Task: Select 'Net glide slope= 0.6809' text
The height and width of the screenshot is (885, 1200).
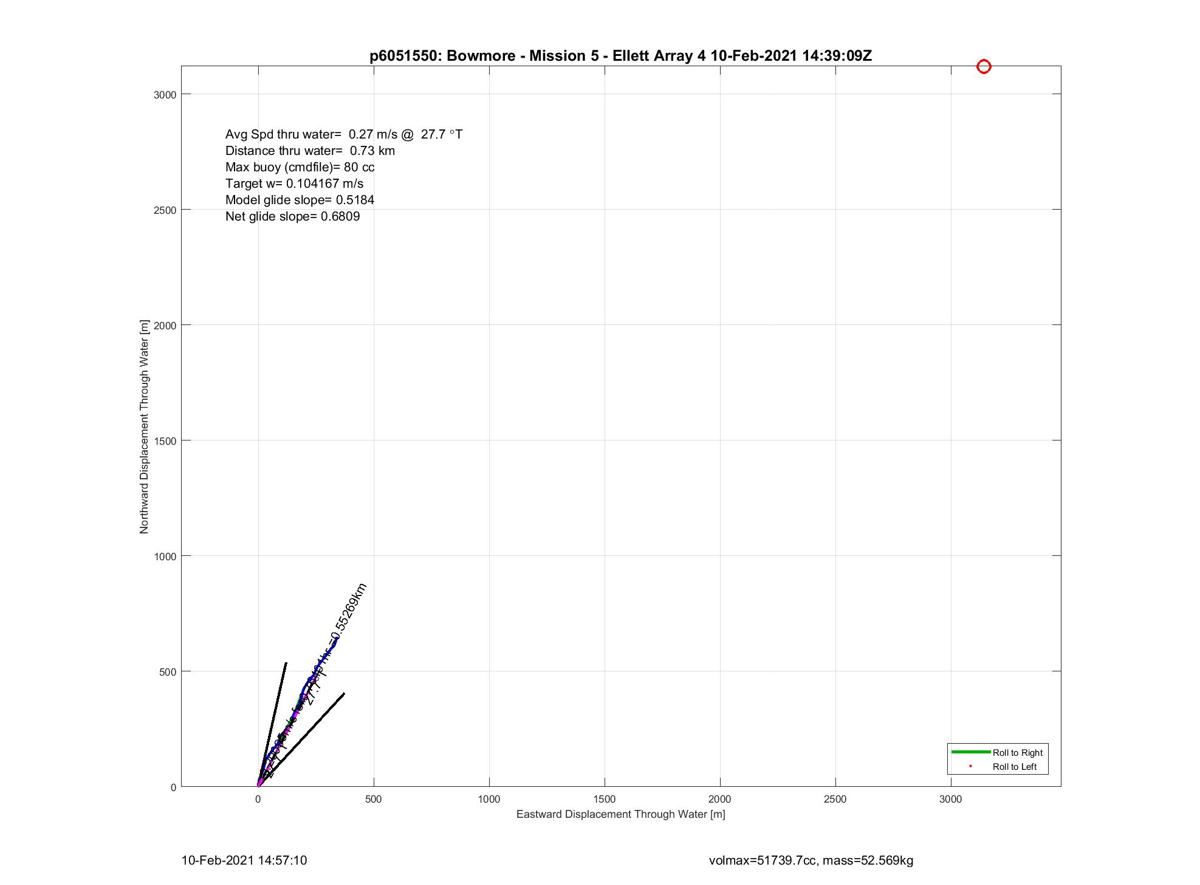Action: [x=293, y=216]
